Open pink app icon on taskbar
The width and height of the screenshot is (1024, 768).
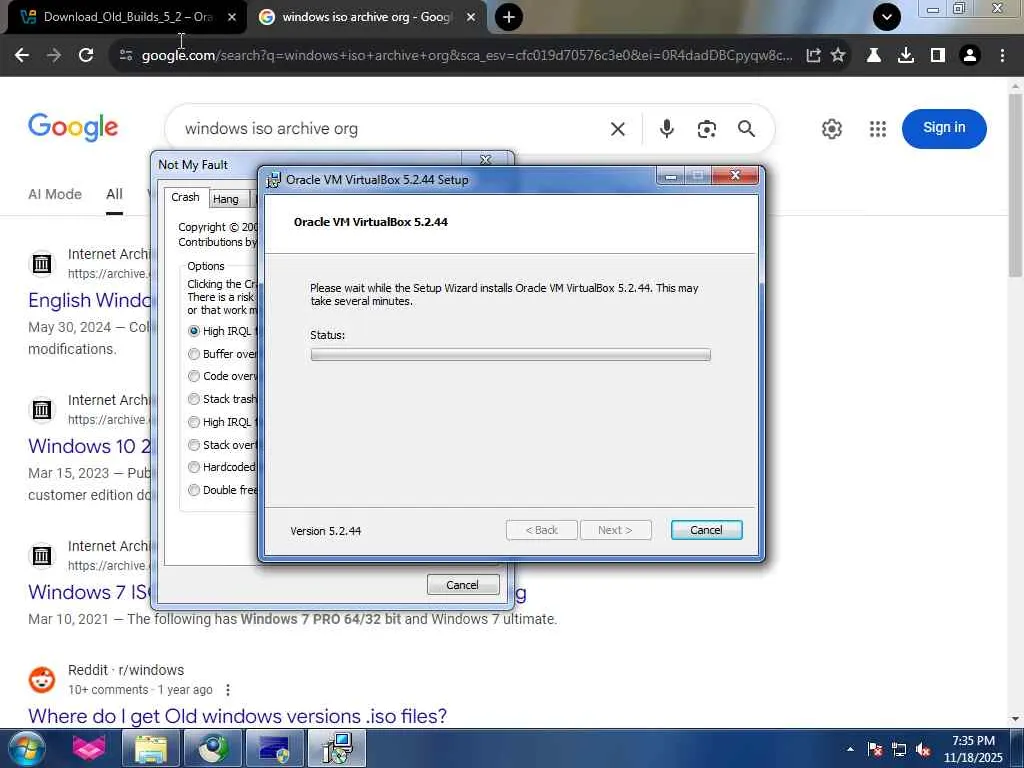tap(89, 748)
